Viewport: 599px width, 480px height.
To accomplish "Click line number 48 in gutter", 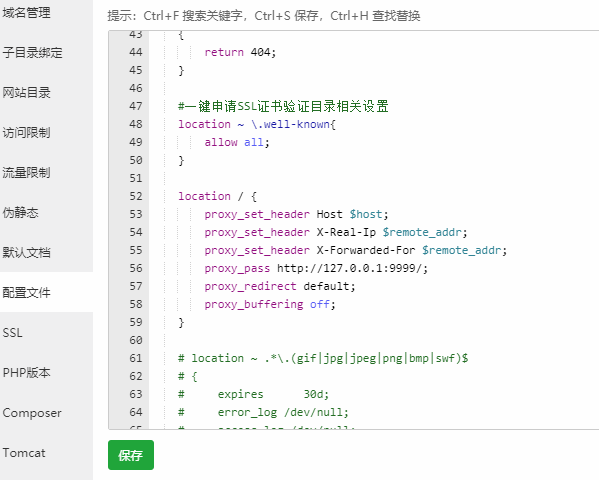I will coord(136,124).
